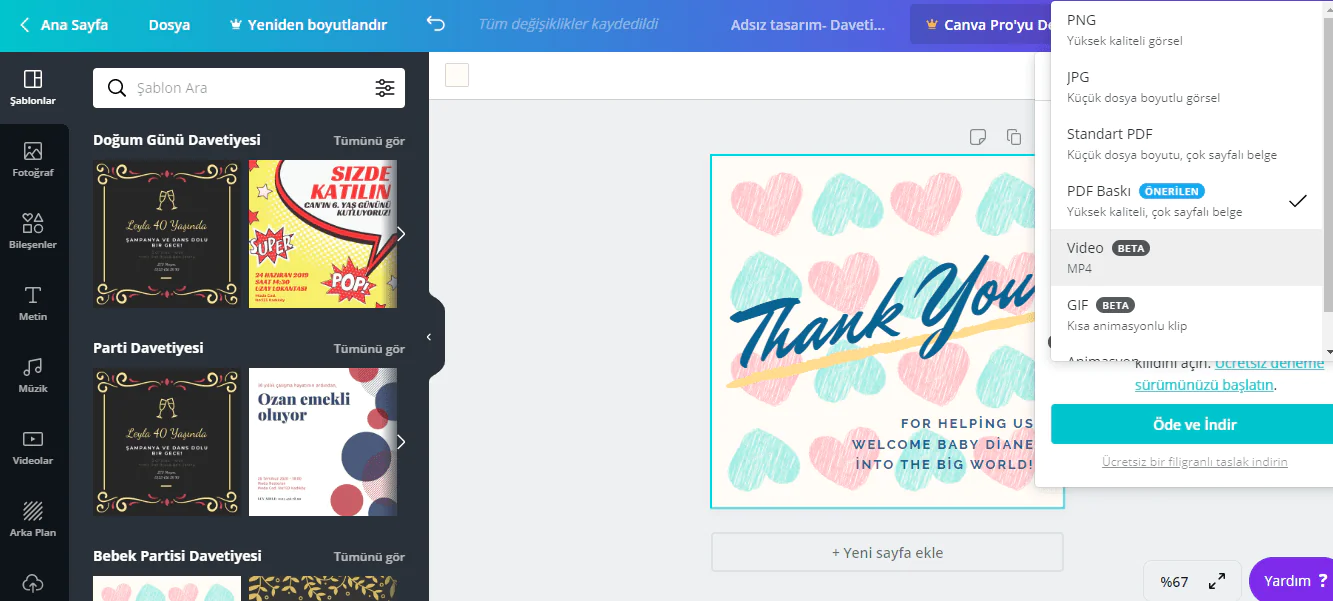Image resolution: width=1333 pixels, height=601 pixels.
Task: Click the Yeniden boyutlandır menu item
Action: click(311, 24)
